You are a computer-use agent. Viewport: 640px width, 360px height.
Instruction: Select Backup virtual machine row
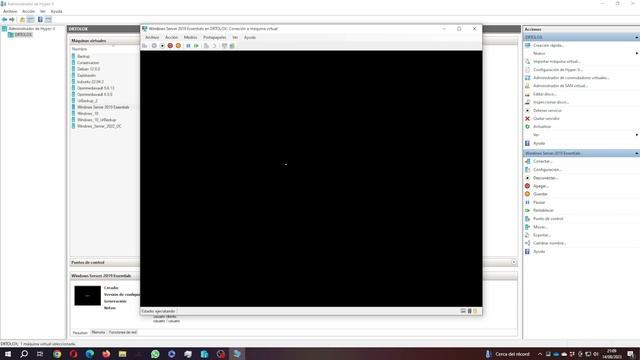(x=83, y=56)
